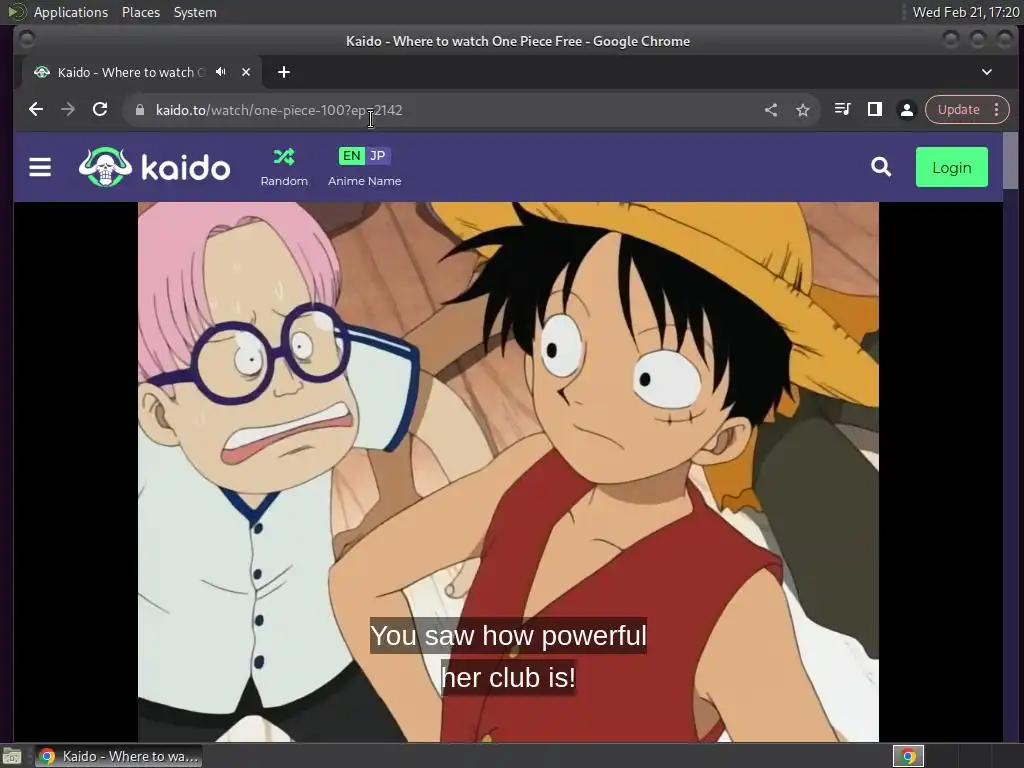Toggle Chrome side panel icon
This screenshot has height=768, width=1024.
coord(874,110)
